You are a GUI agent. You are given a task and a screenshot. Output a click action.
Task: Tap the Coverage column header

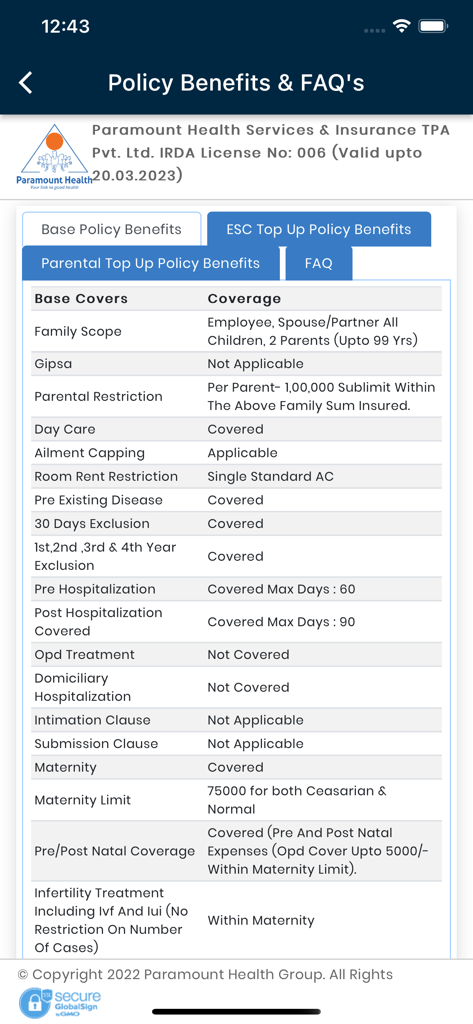244,298
